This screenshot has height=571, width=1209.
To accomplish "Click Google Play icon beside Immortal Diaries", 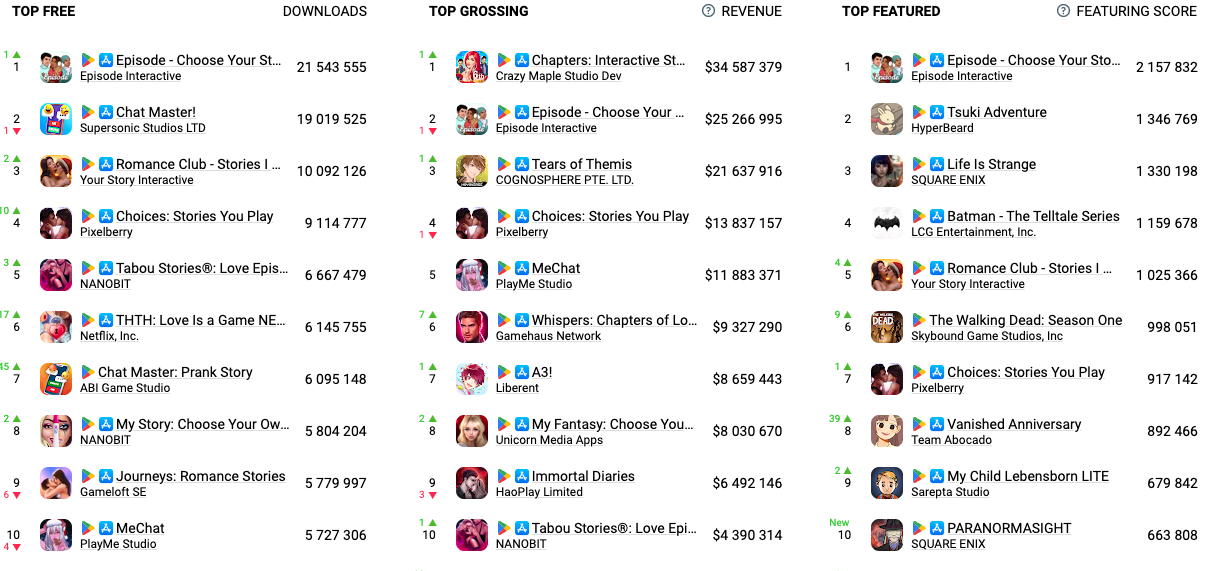I will click(504, 476).
